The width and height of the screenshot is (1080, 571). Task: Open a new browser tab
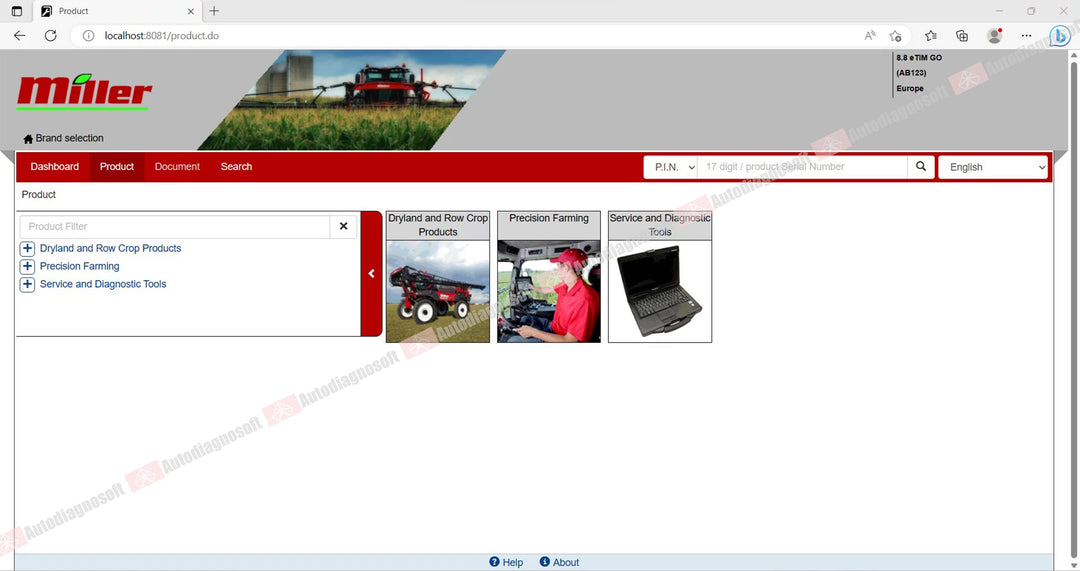pyautogui.click(x=214, y=11)
